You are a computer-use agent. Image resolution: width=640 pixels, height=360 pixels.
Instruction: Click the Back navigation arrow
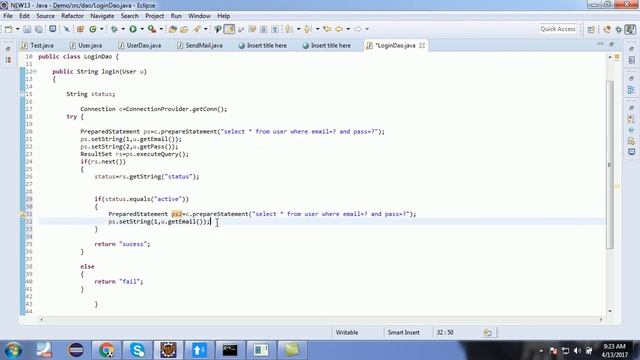tap(339, 29)
